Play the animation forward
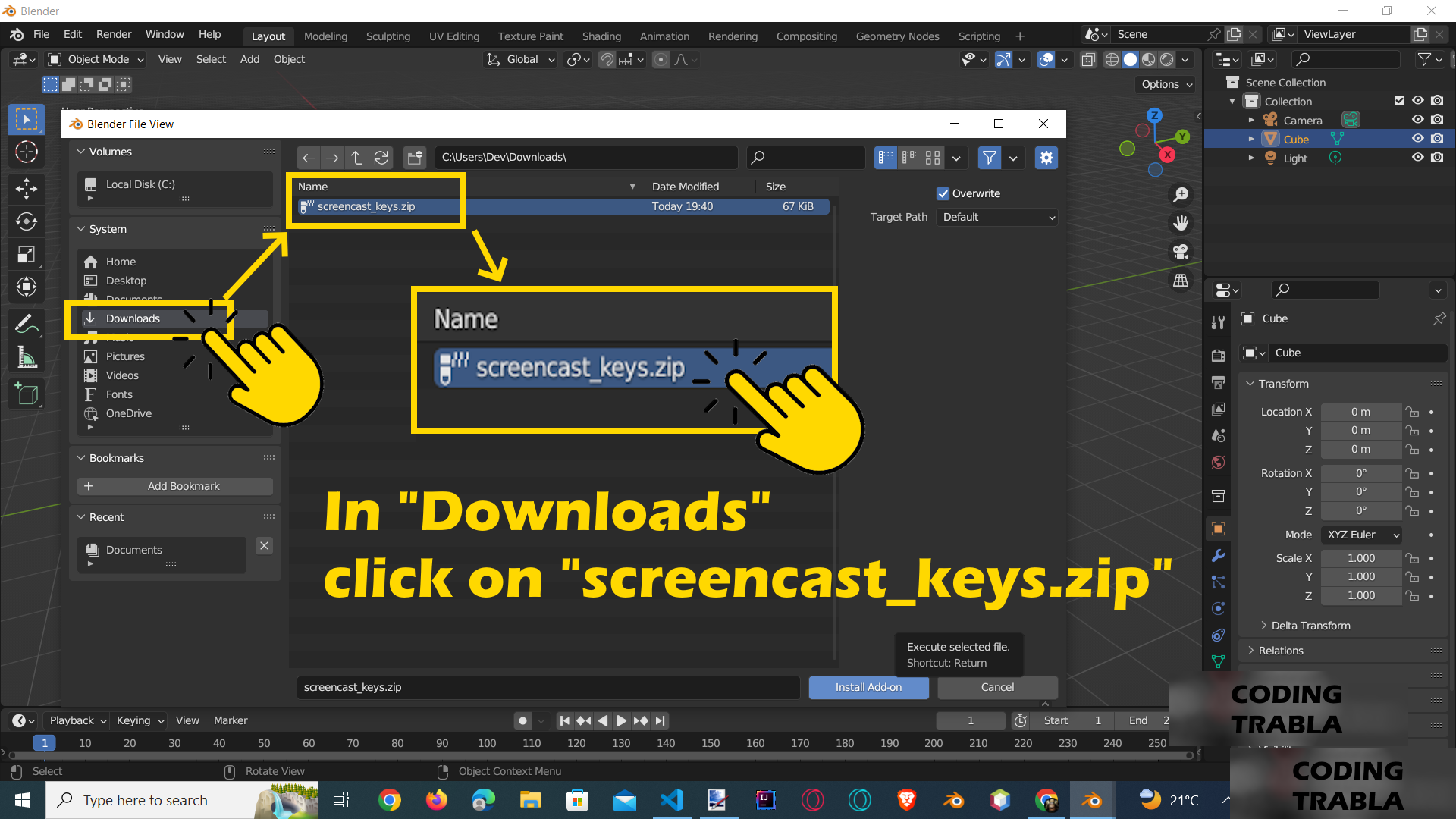This screenshot has height=819, width=1456. [x=621, y=720]
